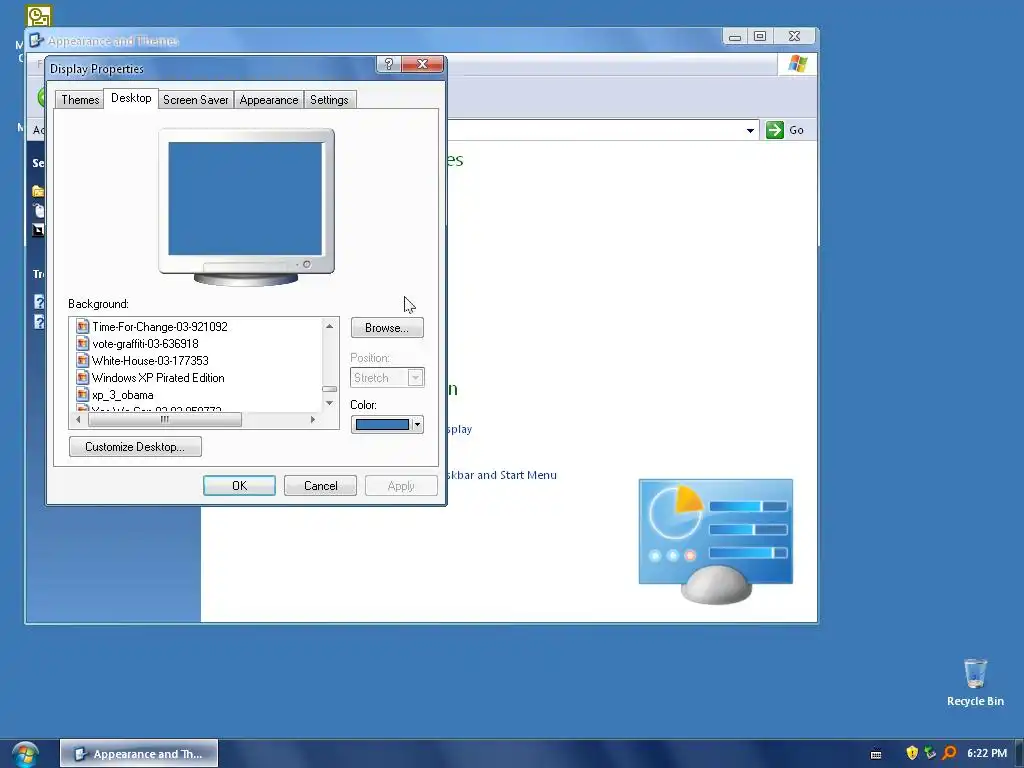Image resolution: width=1024 pixels, height=768 pixels.
Task: Click image icon beside xp_3_obama
Action: coord(82,394)
